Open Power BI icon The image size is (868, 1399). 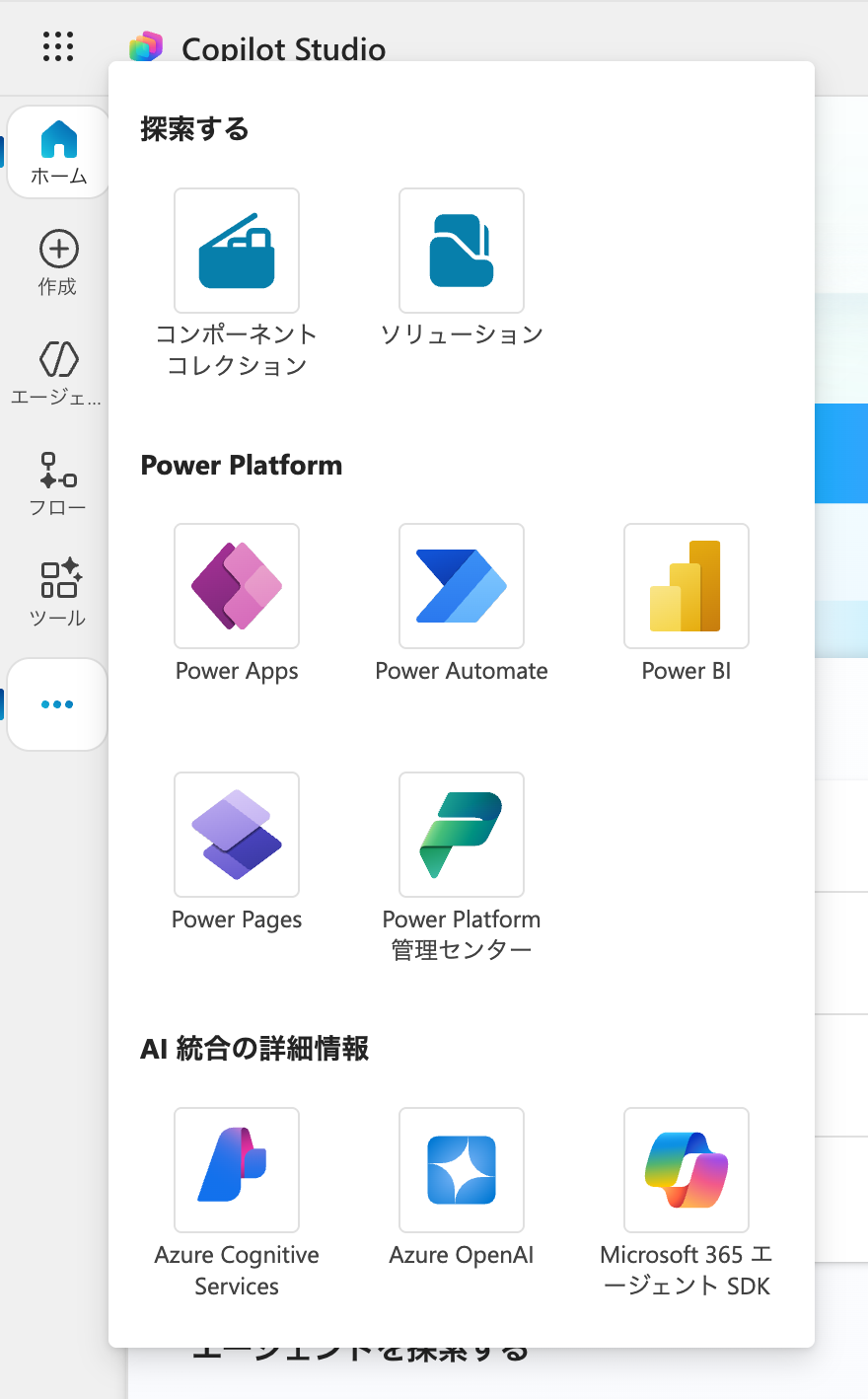(687, 586)
